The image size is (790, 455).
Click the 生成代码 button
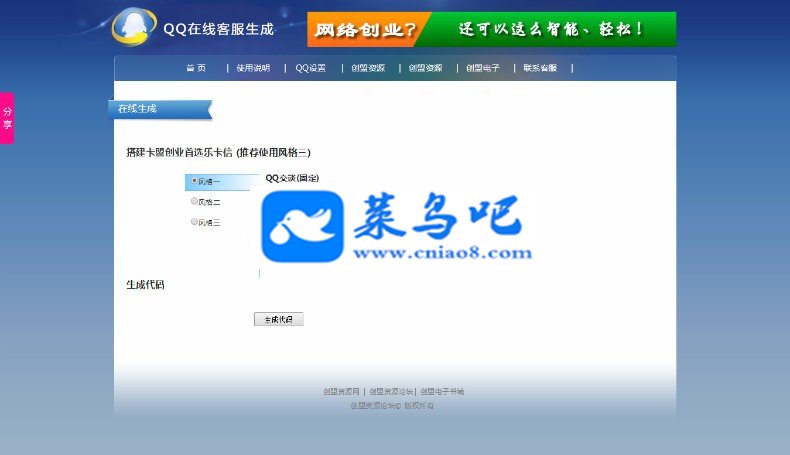[x=279, y=319]
